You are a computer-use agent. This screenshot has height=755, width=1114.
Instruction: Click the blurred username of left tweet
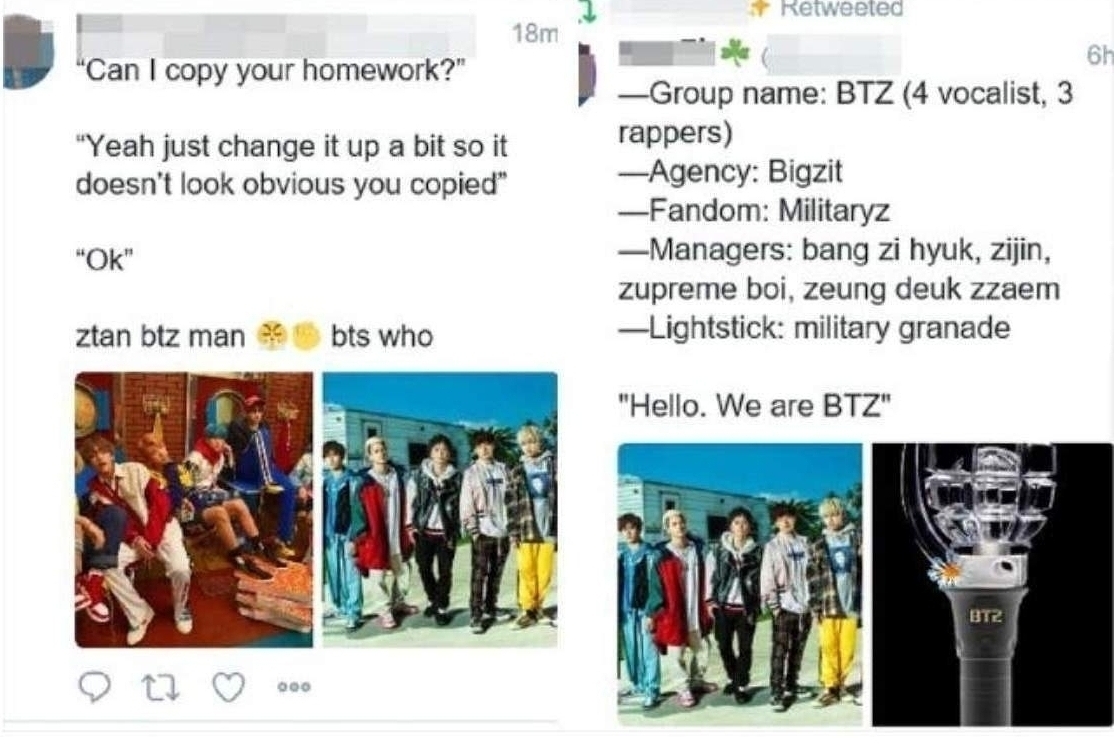[276, 34]
